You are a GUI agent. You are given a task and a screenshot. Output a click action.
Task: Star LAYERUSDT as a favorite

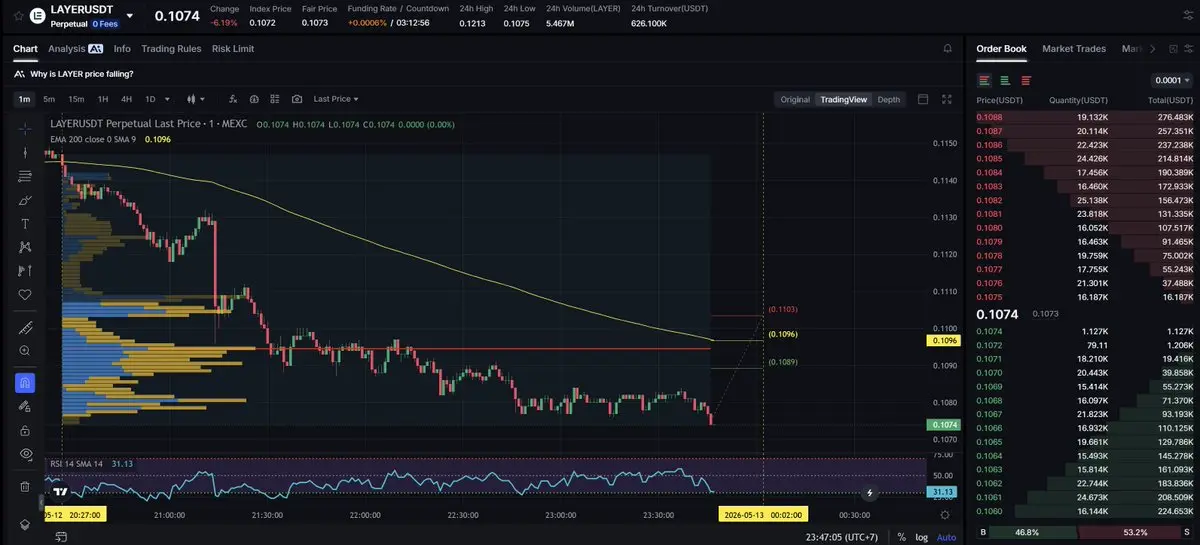(18, 15)
